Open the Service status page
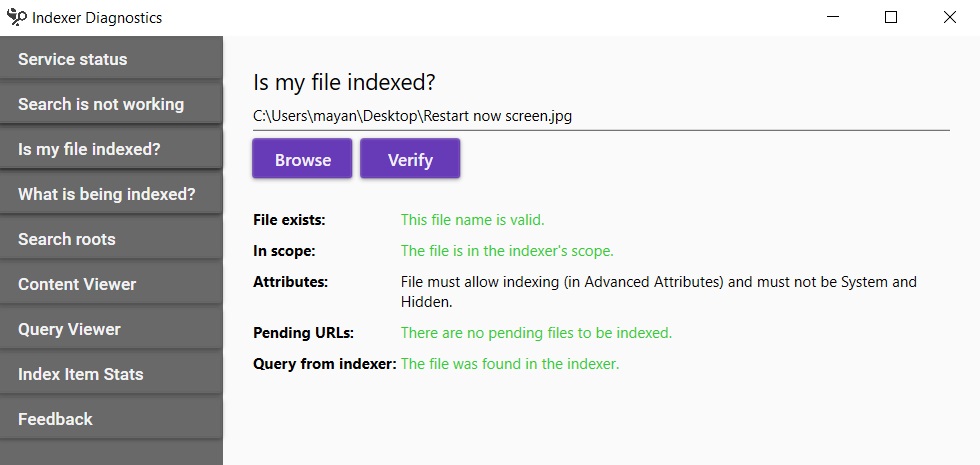The width and height of the screenshot is (980, 465). click(111, 59)
